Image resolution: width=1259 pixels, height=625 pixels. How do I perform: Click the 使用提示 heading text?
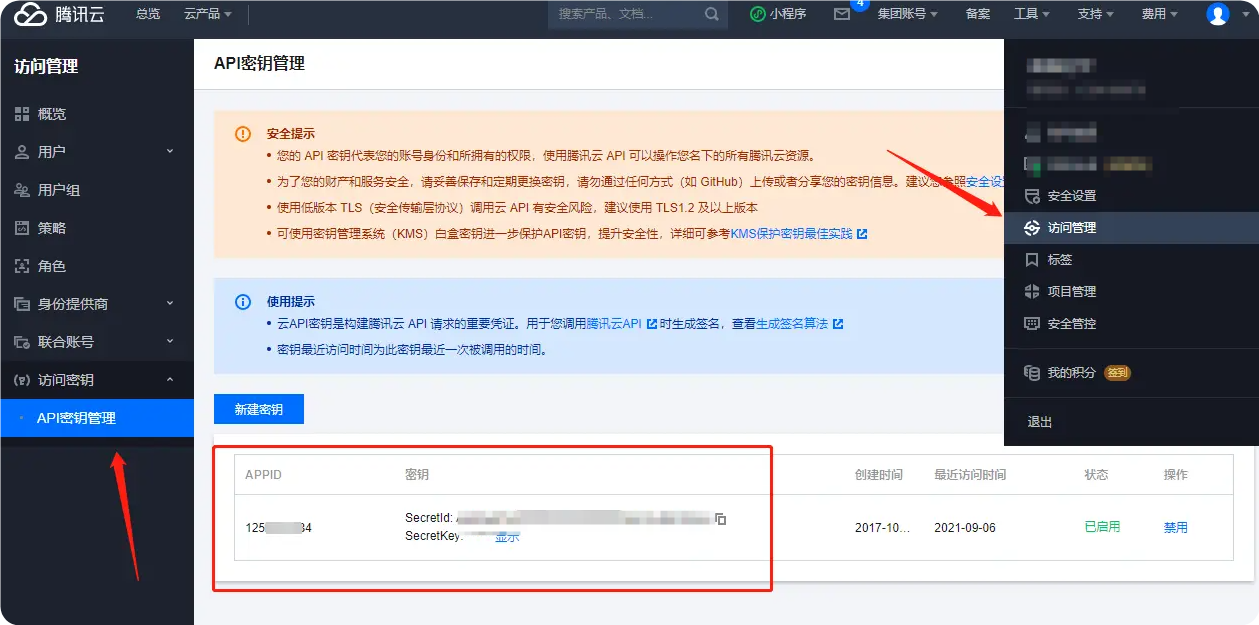click(291, 302)
